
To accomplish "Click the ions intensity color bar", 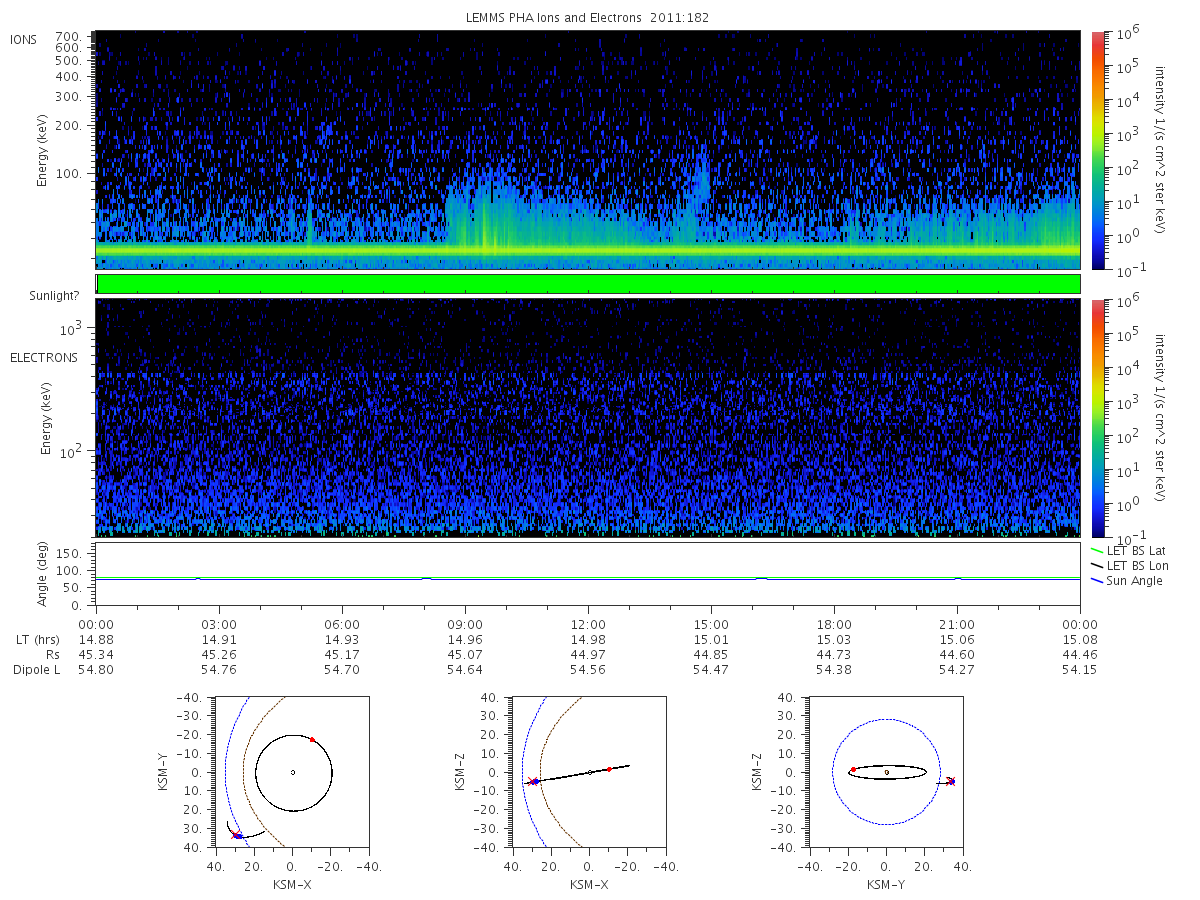I will coord(1097,150).
